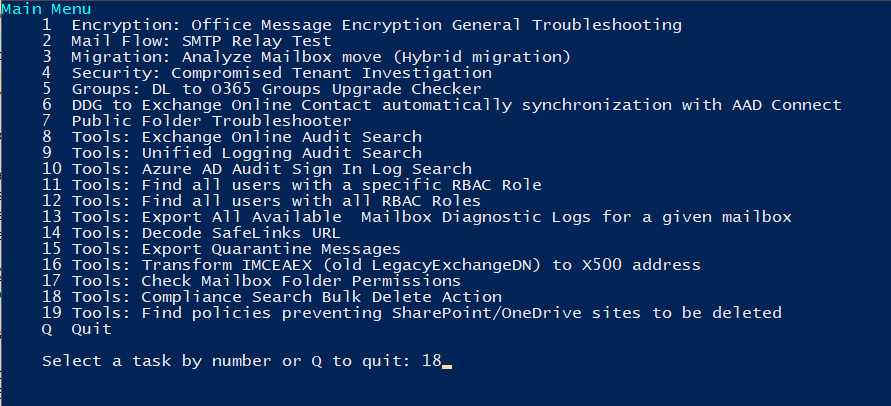Image resolution: width=891 pixels, height=406 pixels.
Task: Choose Compromised Tenant Investigation entry
Action: (x=267, y=73)
